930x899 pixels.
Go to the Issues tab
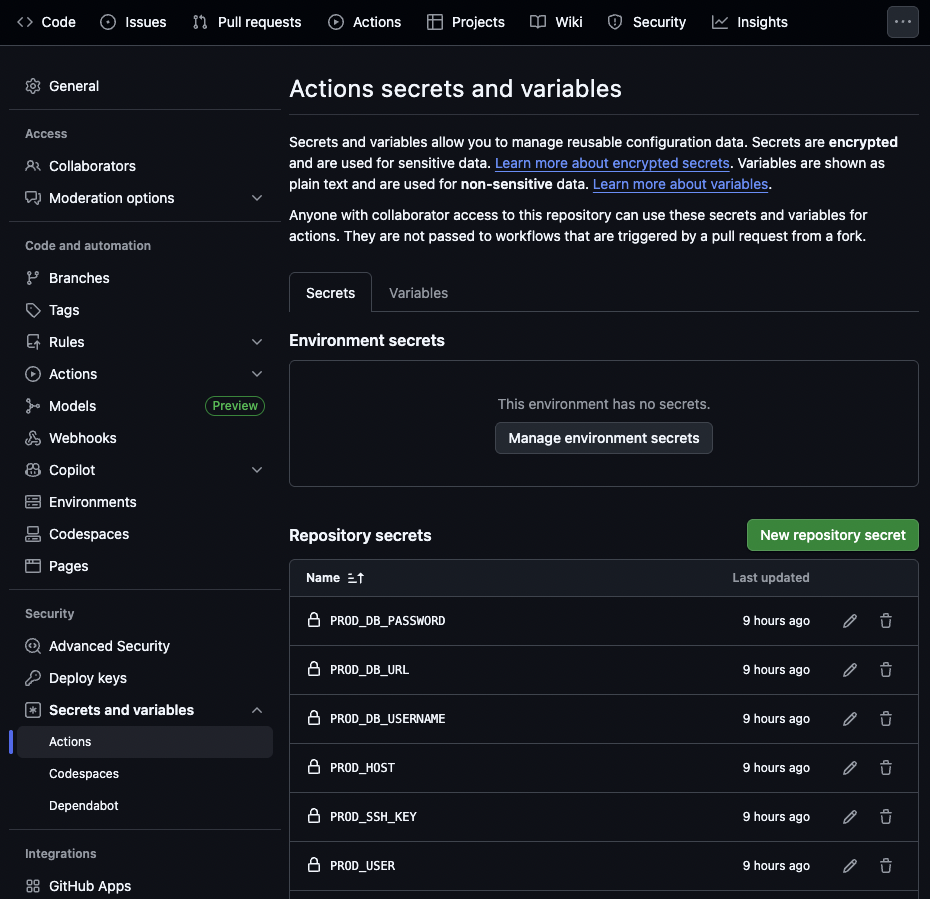click(133, 22)
